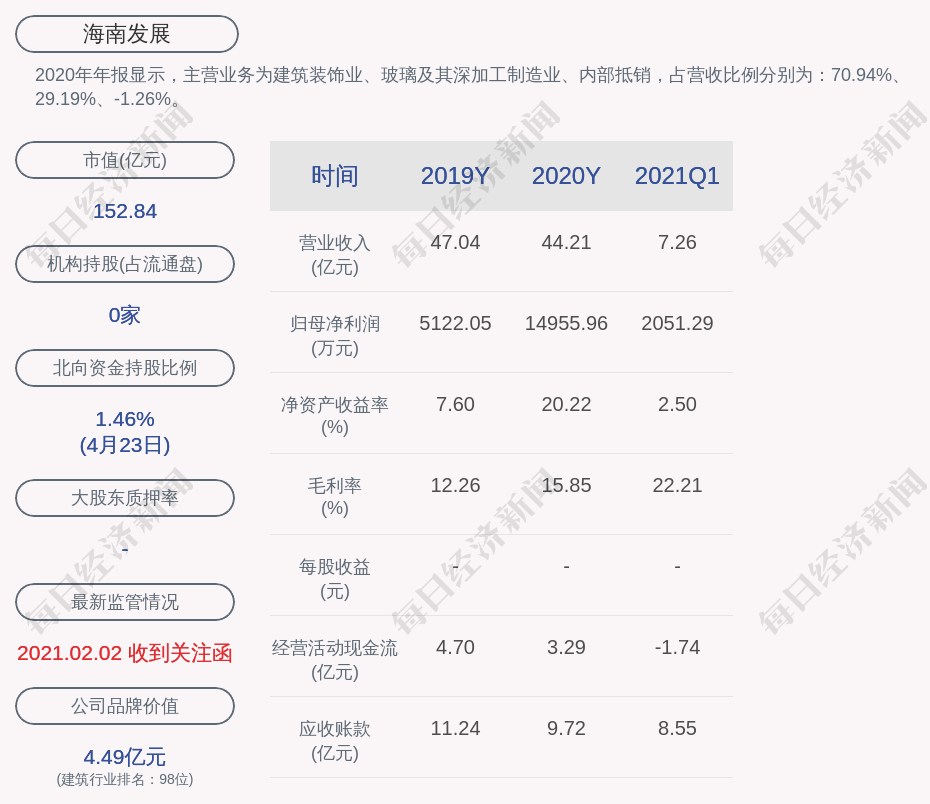
Task: Select receivables value 8.55
Action: coord(677,729)
